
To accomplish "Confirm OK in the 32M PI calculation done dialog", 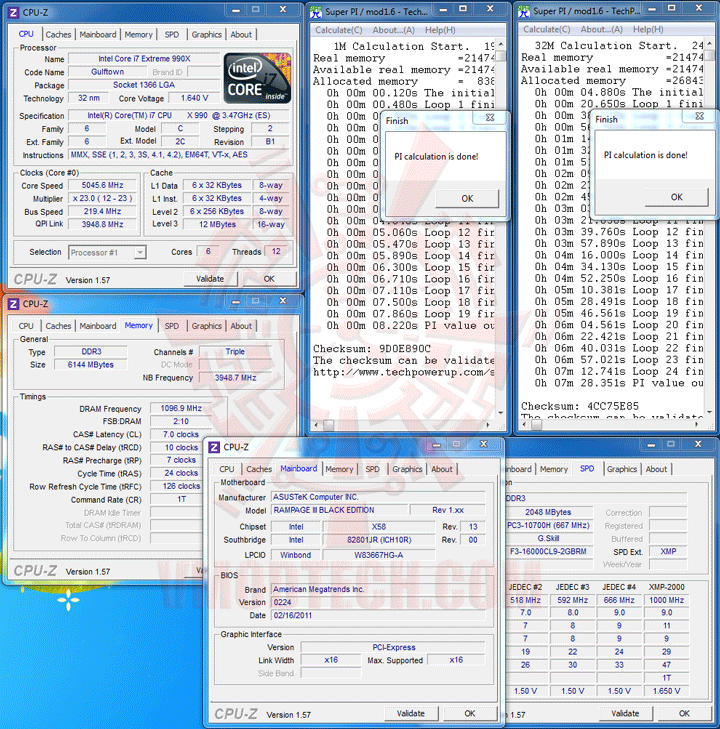I will tap(676, 197).
